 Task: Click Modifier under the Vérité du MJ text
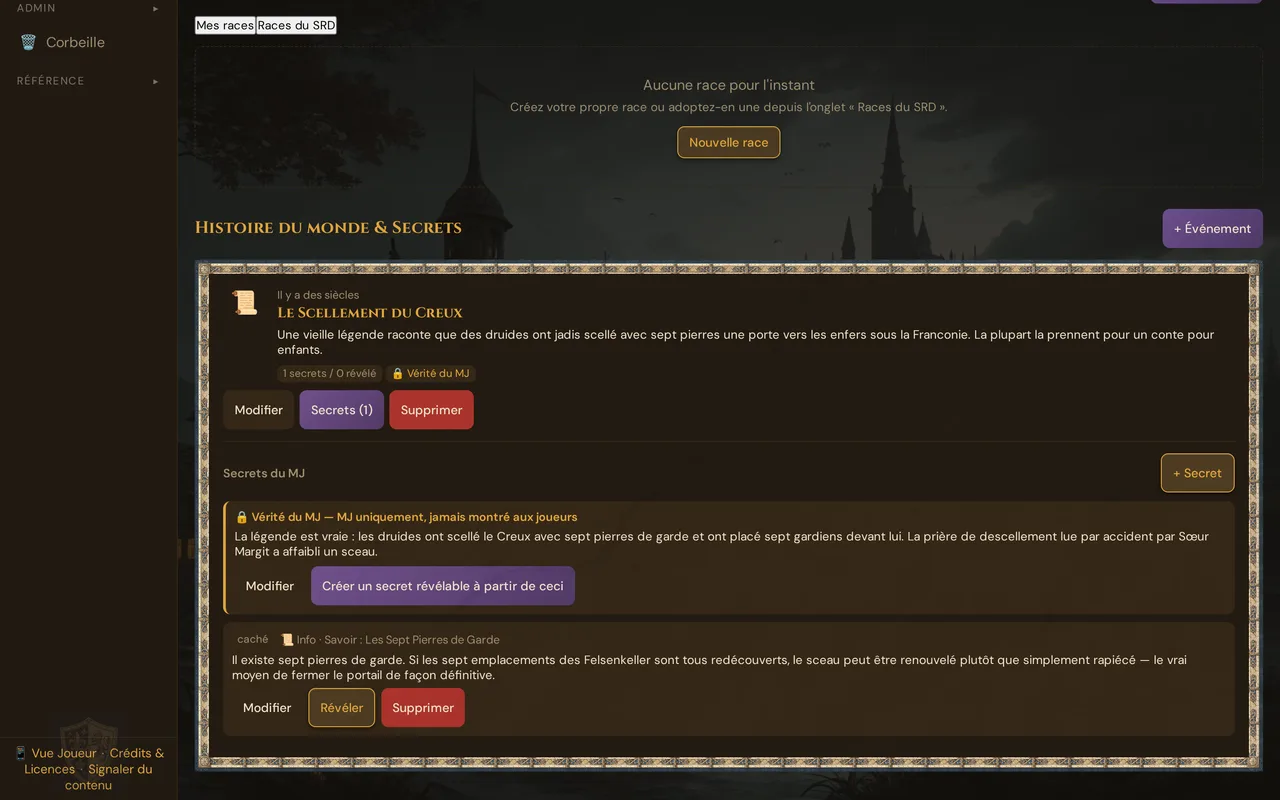tap(270, 586)
